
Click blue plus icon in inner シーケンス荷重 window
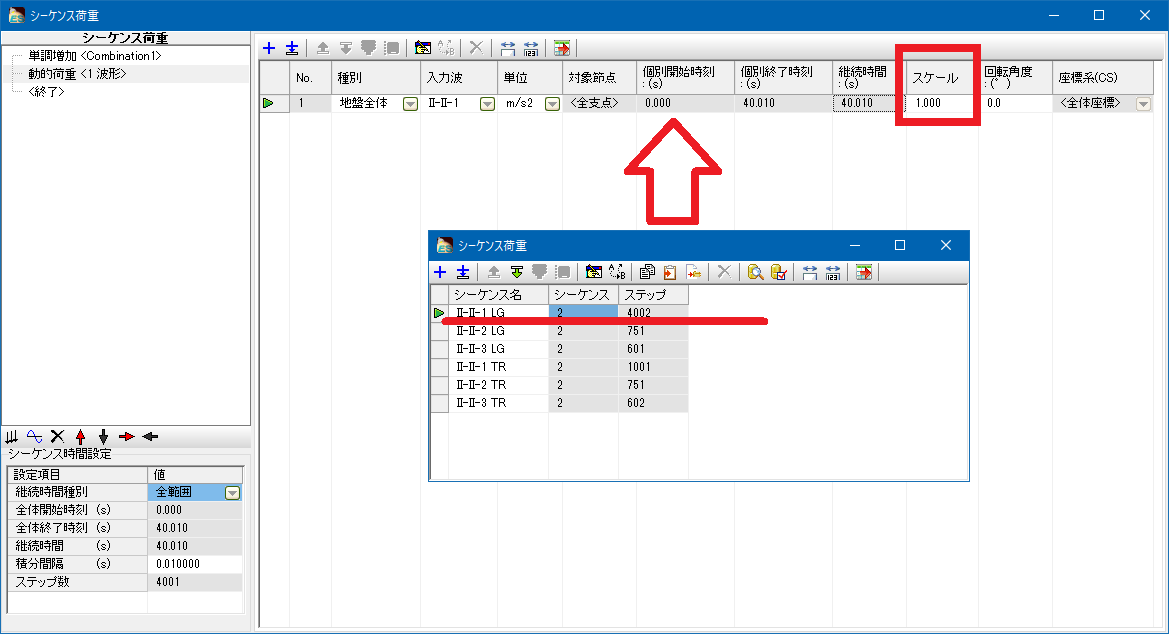tap(440, 272)
